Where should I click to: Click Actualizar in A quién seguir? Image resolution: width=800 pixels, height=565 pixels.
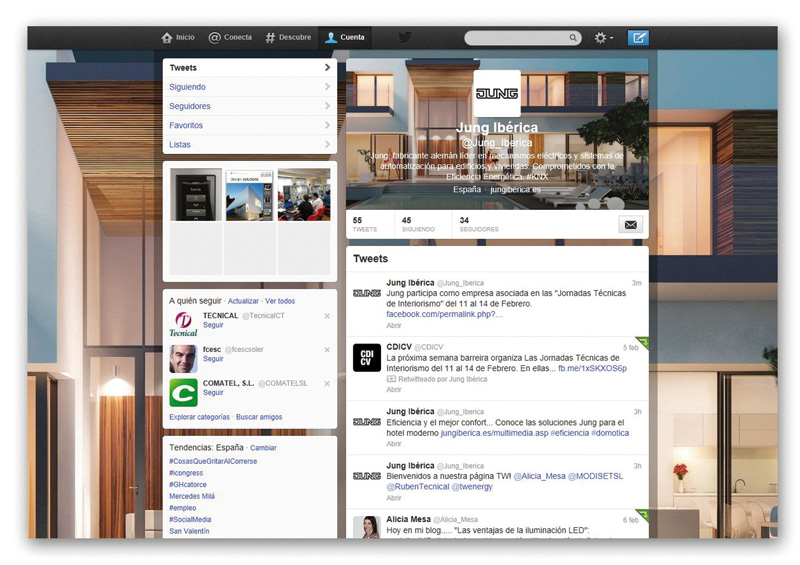pyautogui.click(x=243, y=301)
